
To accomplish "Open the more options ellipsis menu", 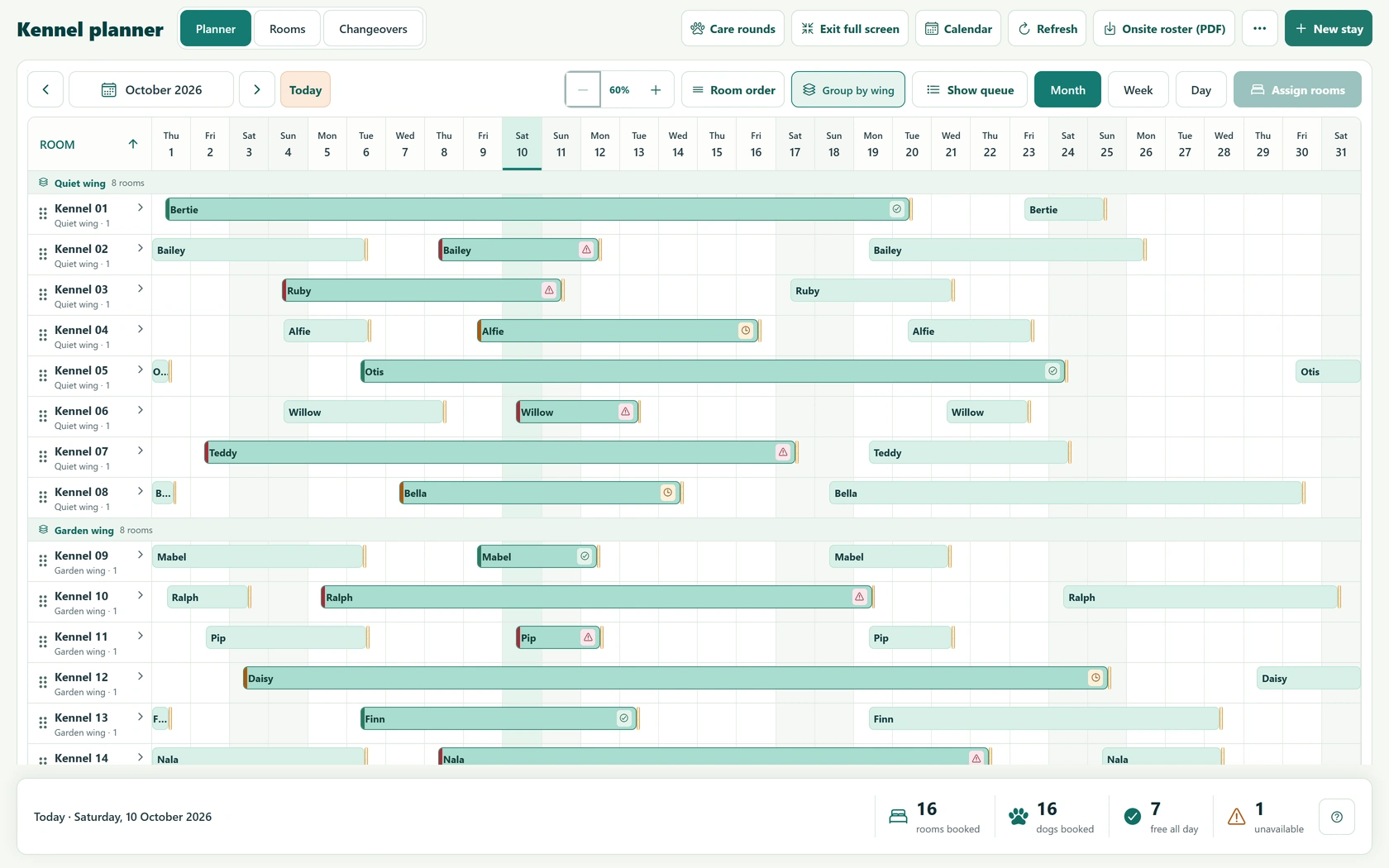I will (1259, 28).
